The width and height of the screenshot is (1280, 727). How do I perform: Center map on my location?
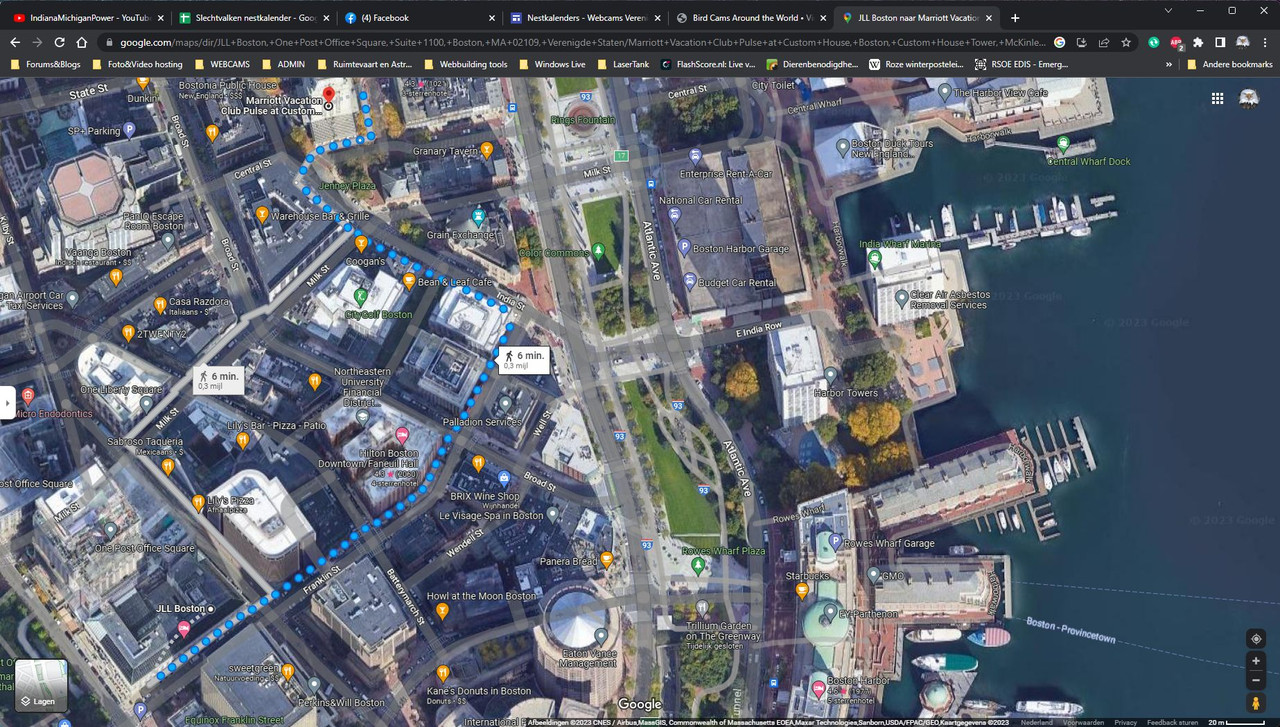(x=1256, y=639)
